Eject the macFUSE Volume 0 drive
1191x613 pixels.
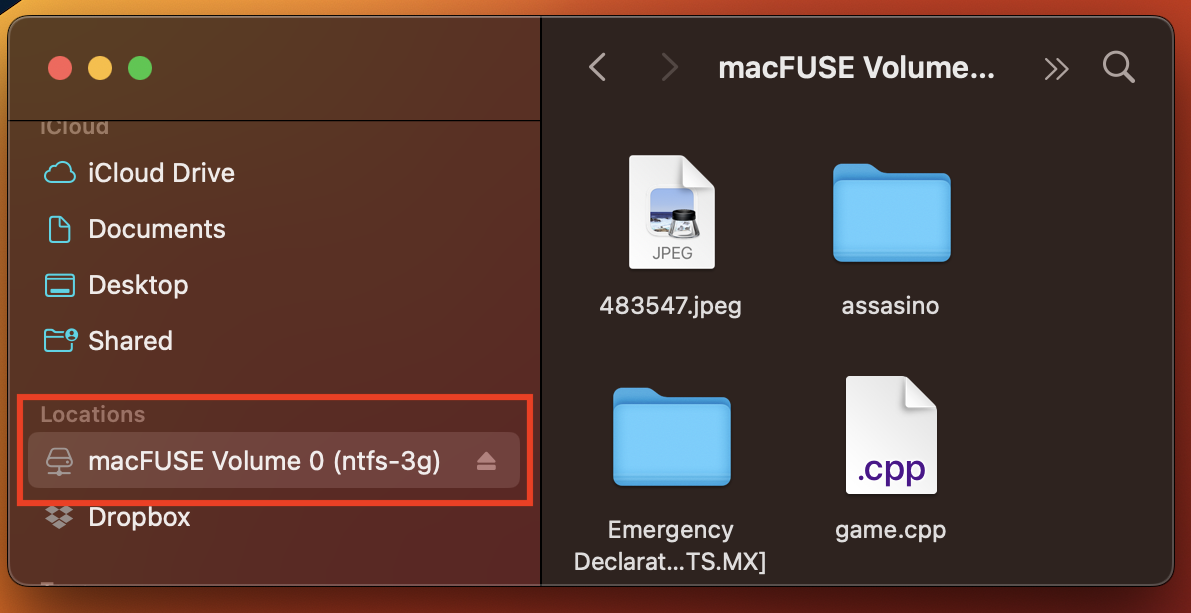pyautogui.click(x=486, y=461)
